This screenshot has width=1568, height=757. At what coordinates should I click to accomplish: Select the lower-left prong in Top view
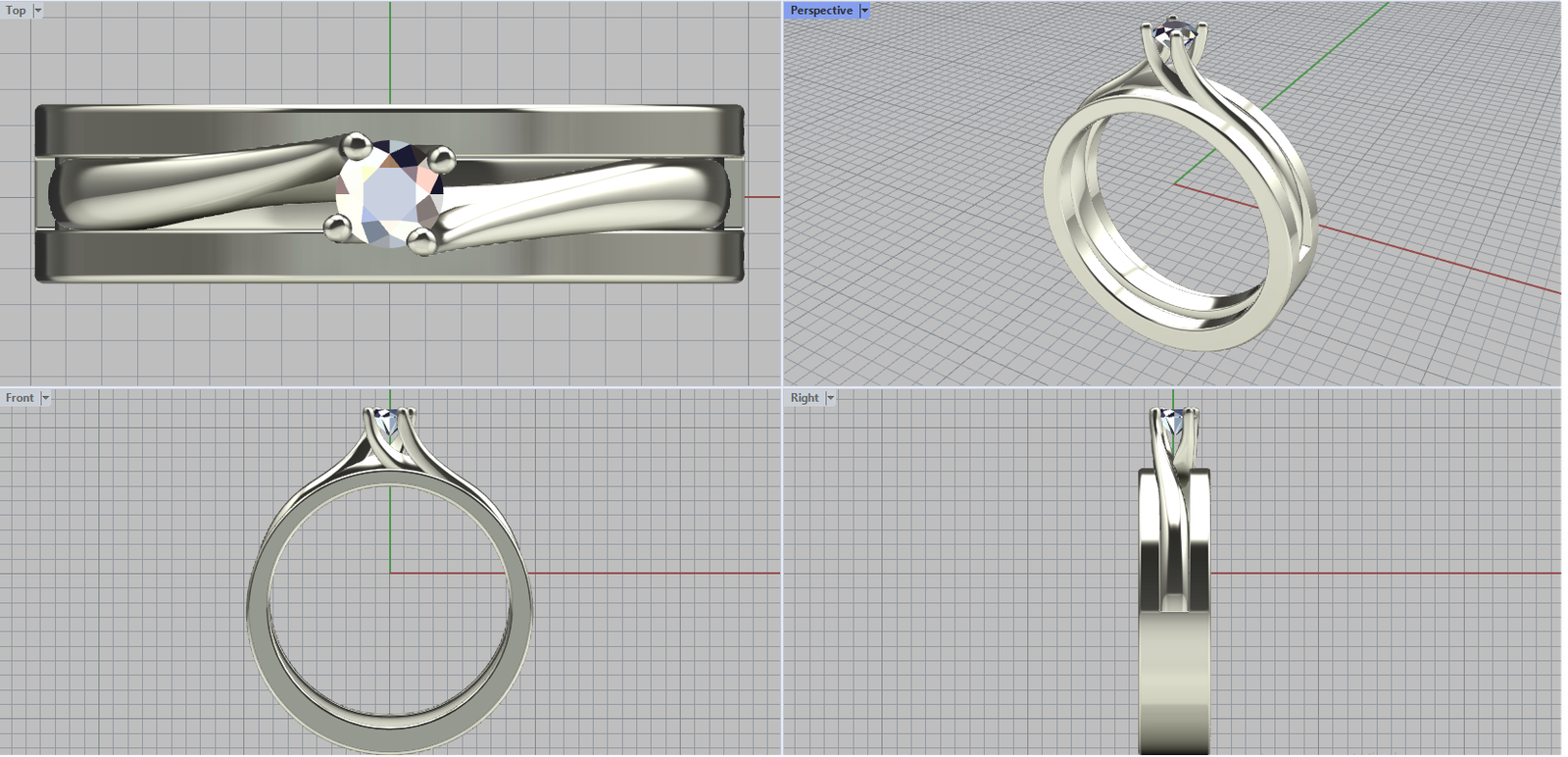pos(337,227)
